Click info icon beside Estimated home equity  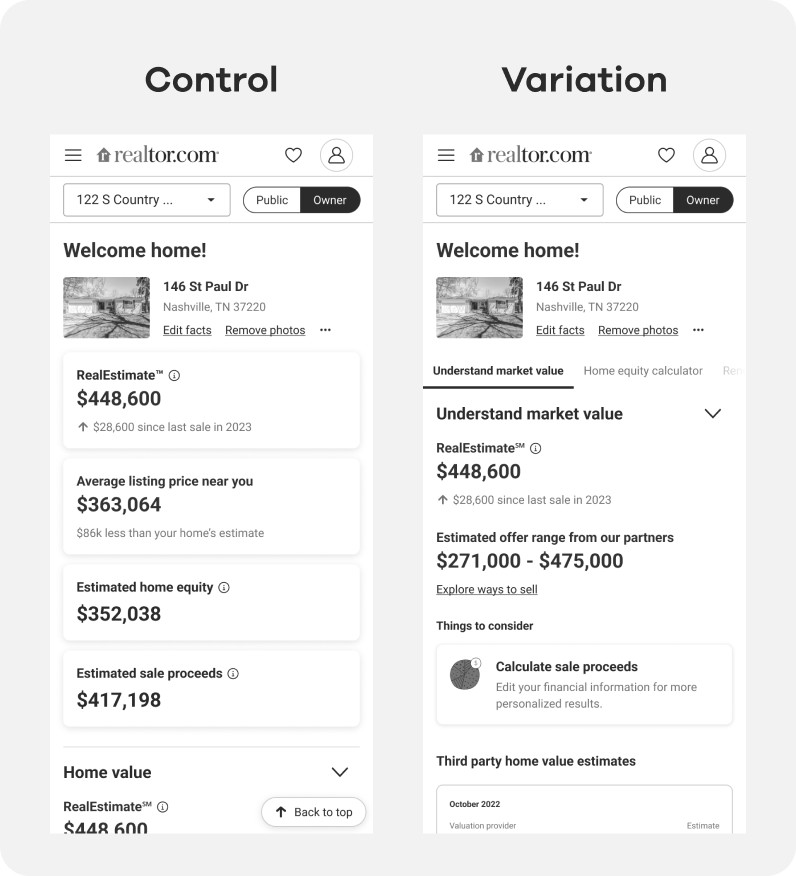(224, 588)
